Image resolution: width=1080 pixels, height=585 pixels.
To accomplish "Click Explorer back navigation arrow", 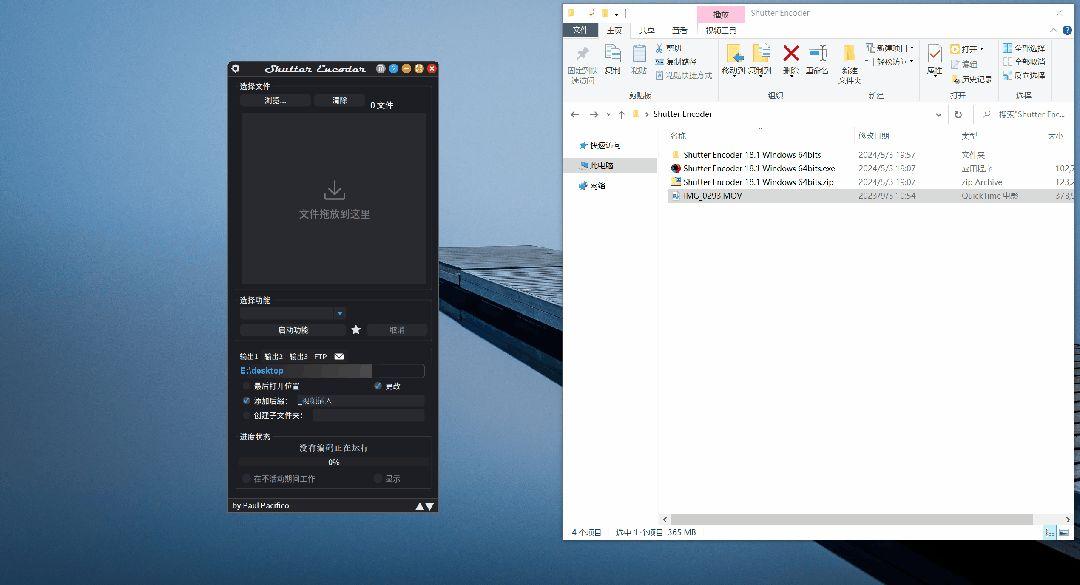I will [575, 114].
